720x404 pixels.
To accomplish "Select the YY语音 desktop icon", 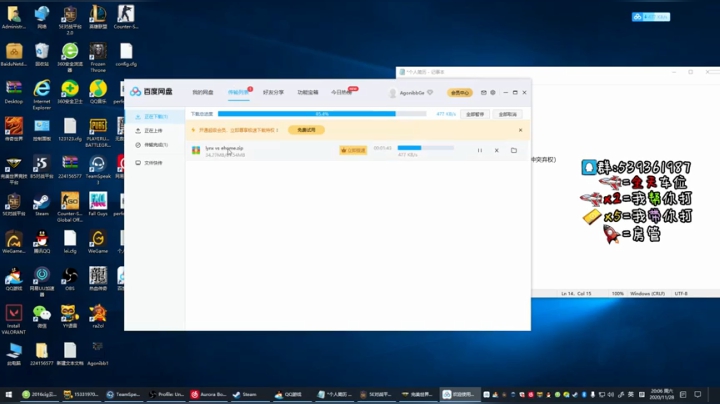I will (70, 316).
